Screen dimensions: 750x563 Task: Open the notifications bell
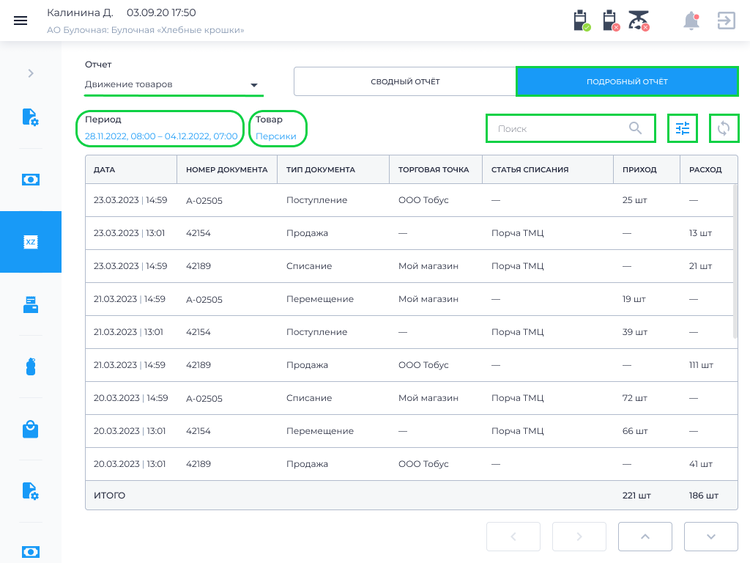[x=691, y=21]
